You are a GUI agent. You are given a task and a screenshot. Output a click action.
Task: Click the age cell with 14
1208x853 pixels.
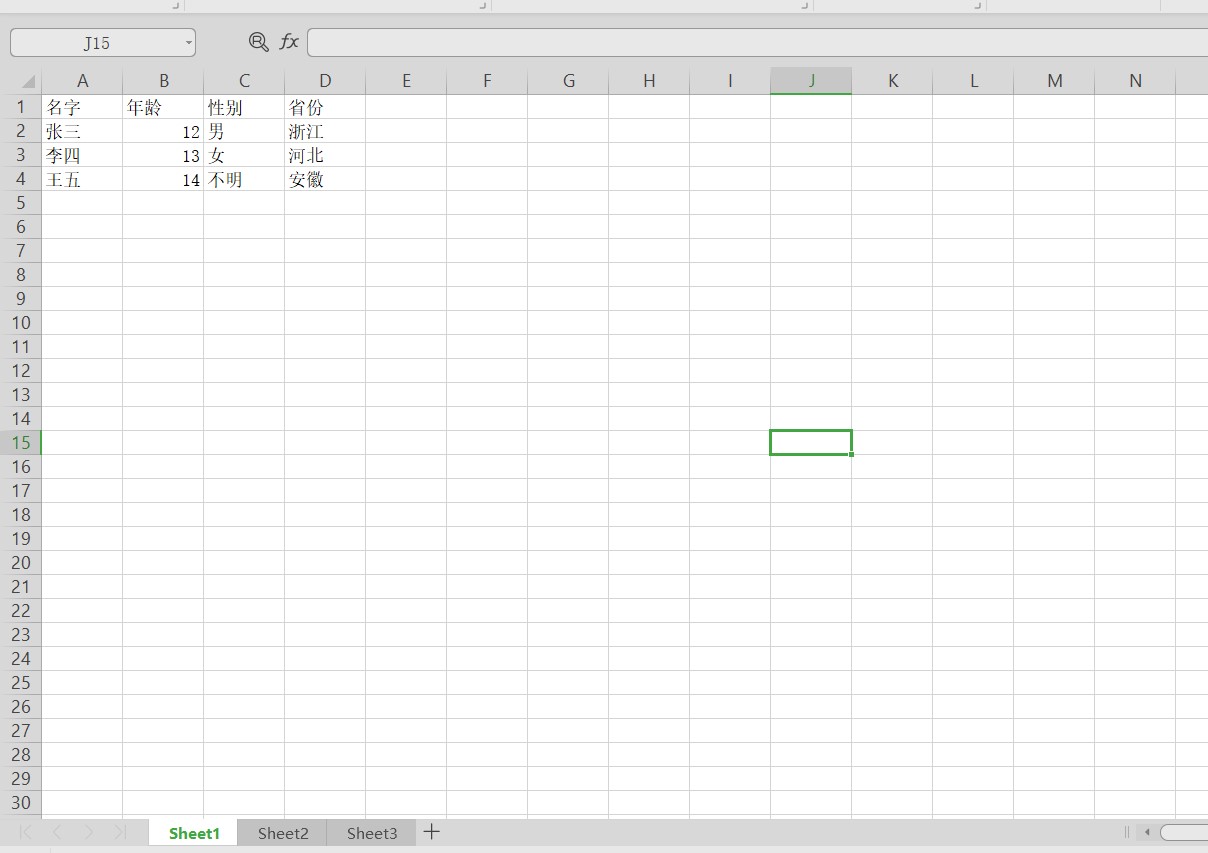[163, 179]
